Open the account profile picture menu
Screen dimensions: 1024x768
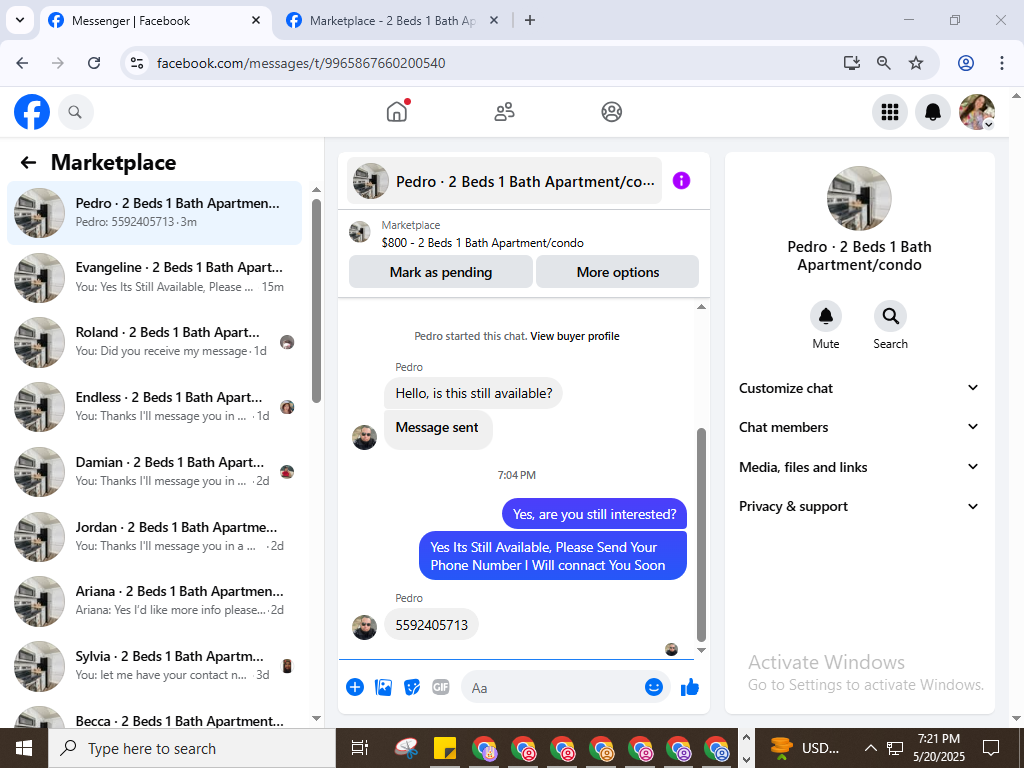click(976, 112)
